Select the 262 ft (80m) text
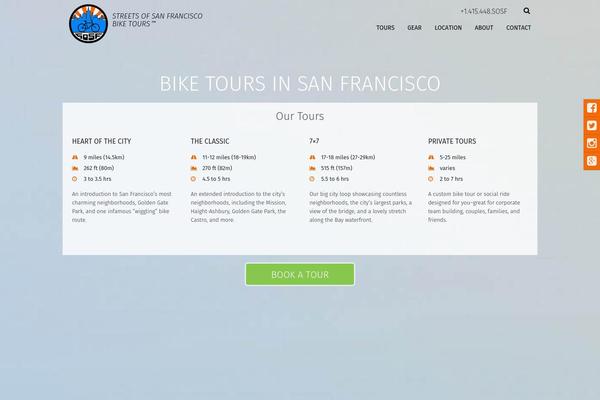Screen dimensions: 600x400 (99, 168)
